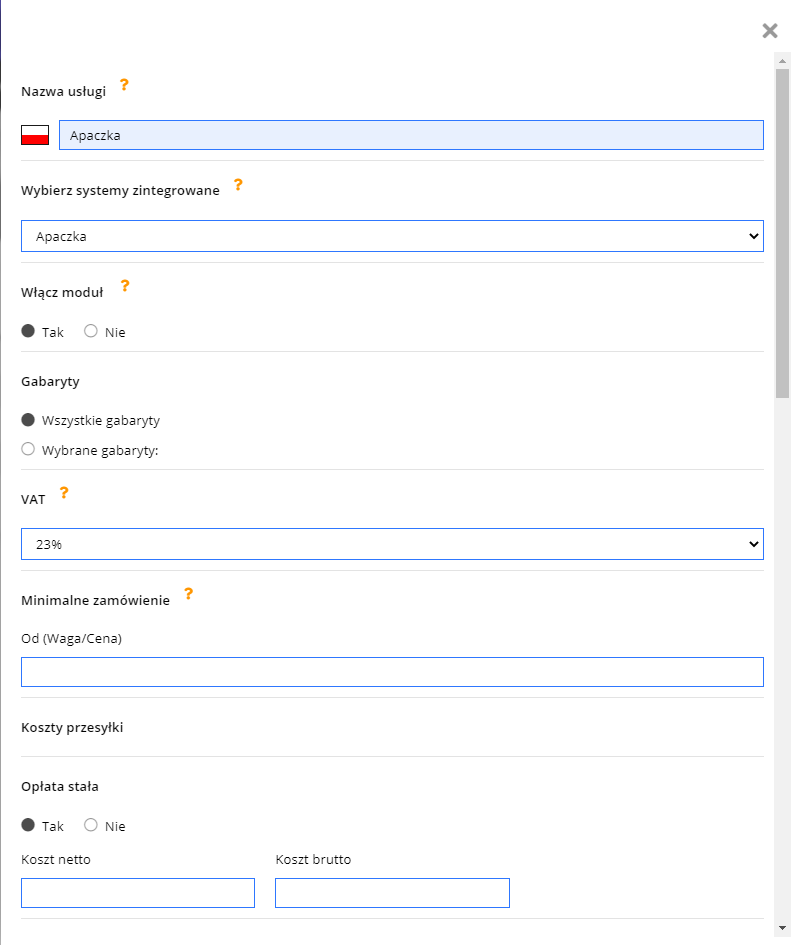Image resolution: width=801 pixels, height=945 pixels.
Task: Select Nie under Opłata stała
Action: pyautogui.click(x=91, y=826)
